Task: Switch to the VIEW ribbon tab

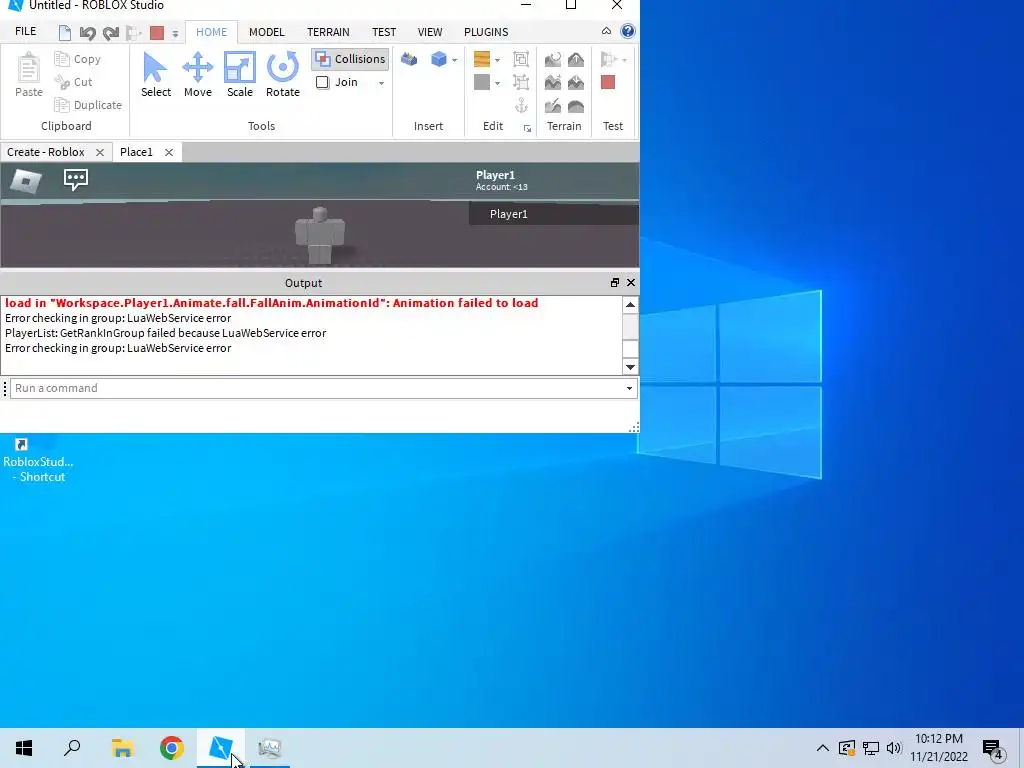Action: coord(430,32)
